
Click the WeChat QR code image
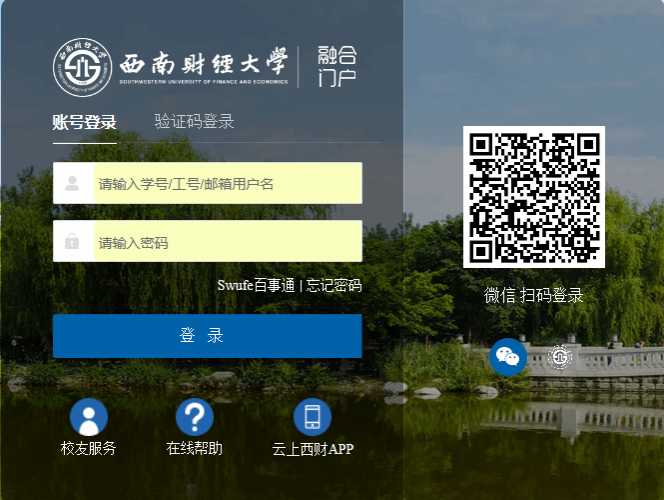(x=533, y=197)
